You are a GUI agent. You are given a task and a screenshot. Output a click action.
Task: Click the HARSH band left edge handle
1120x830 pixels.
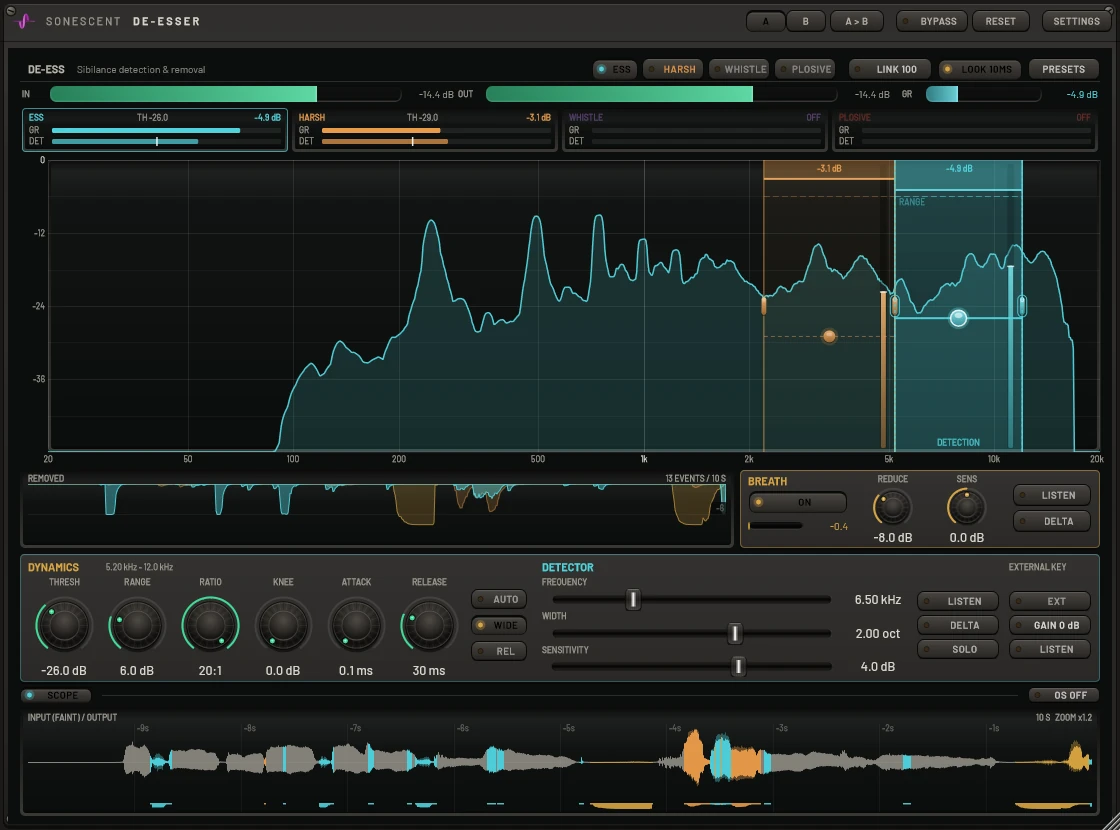point(764,306)
